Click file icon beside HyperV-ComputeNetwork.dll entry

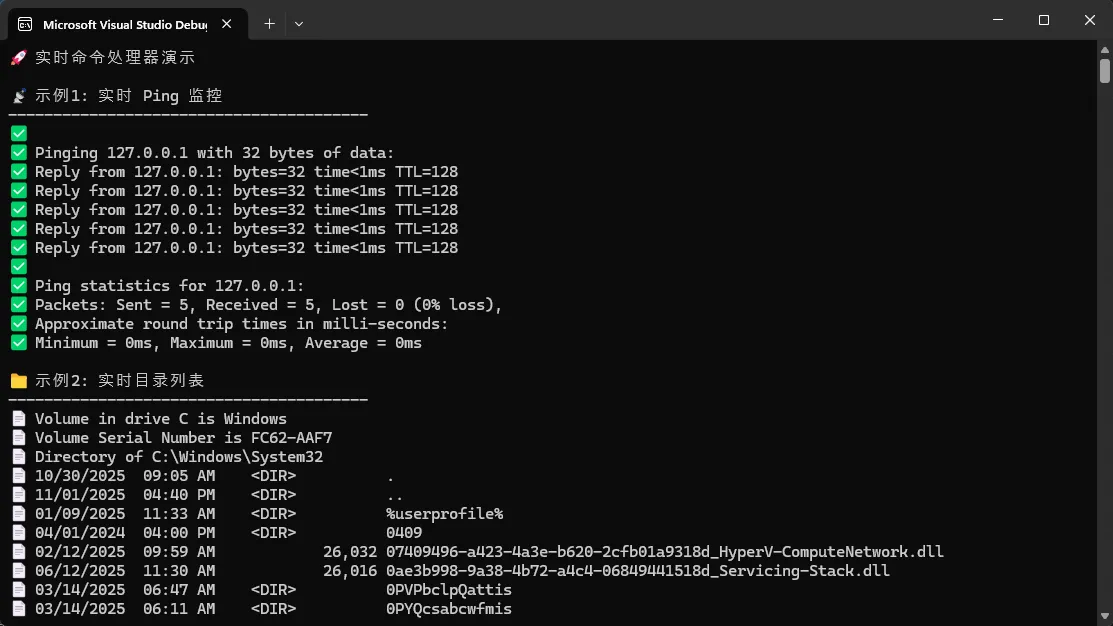(x=18, y=552)
